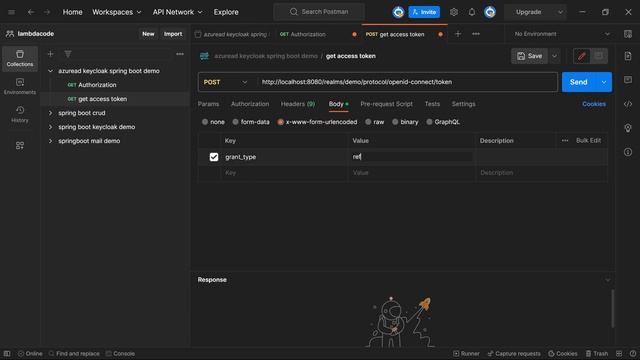Viewport: 640px width, 360px height.
Task: Collapse azuread keycloak spring boot demo collection
Action: pos(50,71)
